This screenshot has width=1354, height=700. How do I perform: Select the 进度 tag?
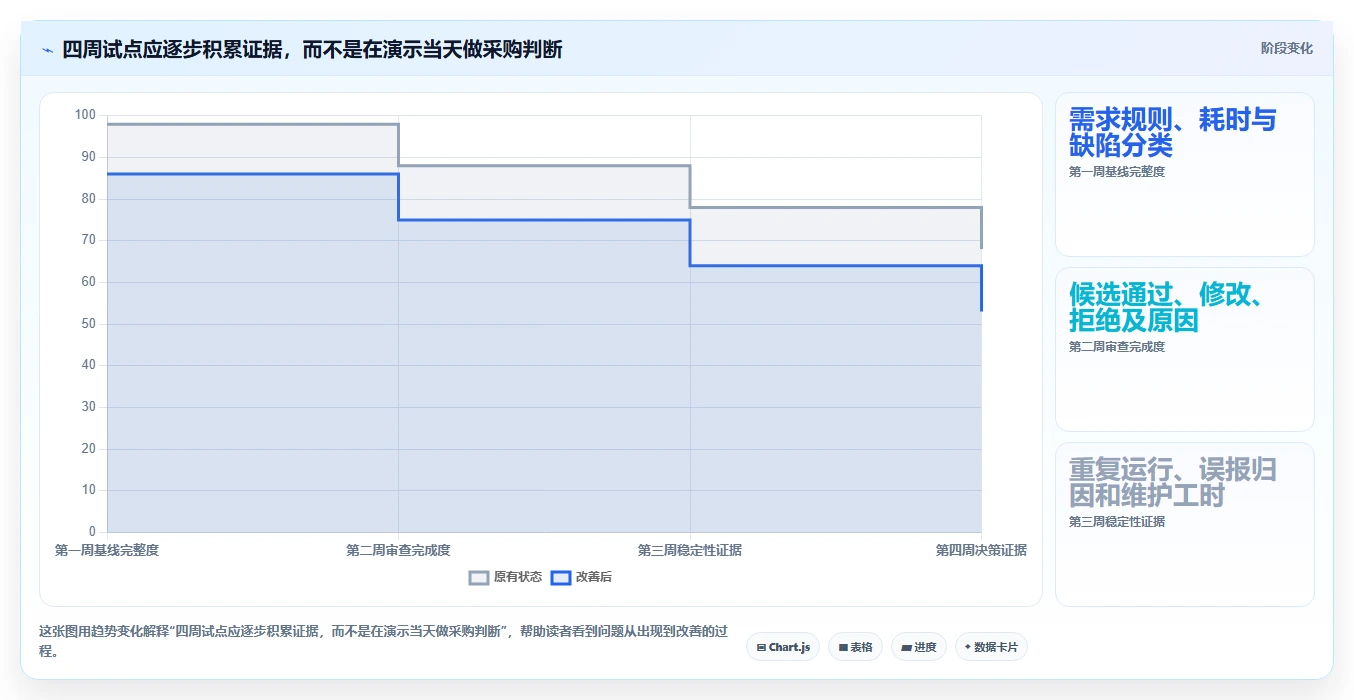coord(919,647)
